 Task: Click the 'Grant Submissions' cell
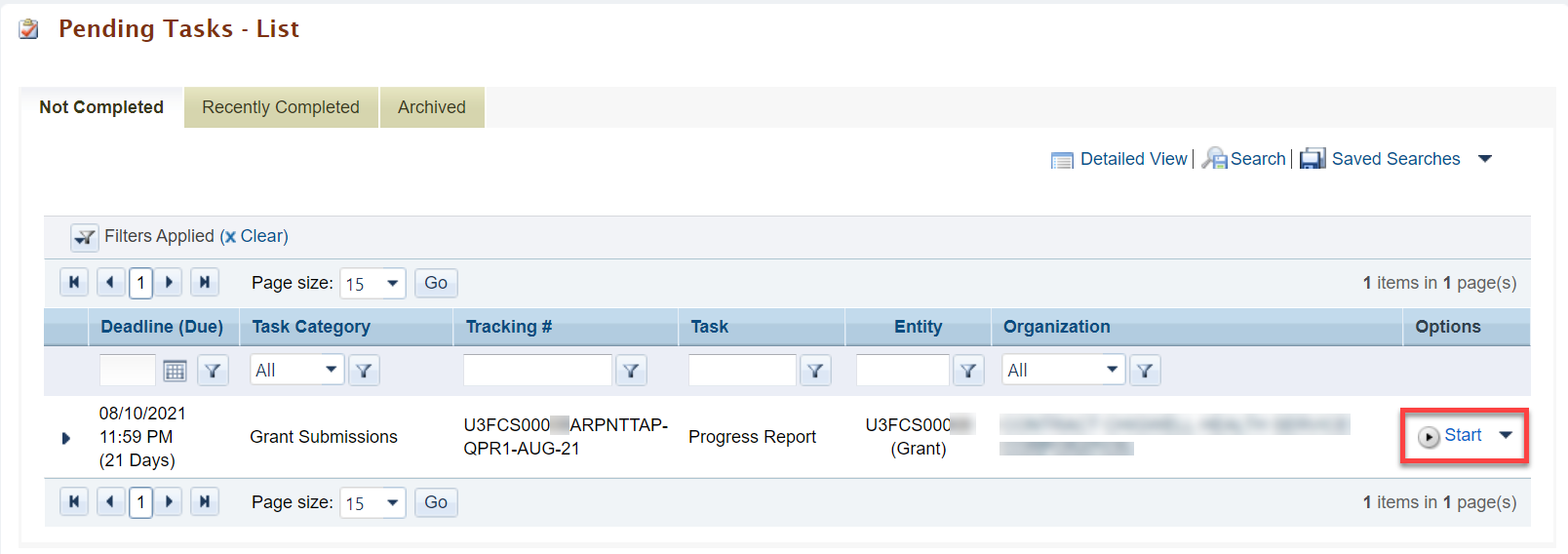tap(324, 437)
